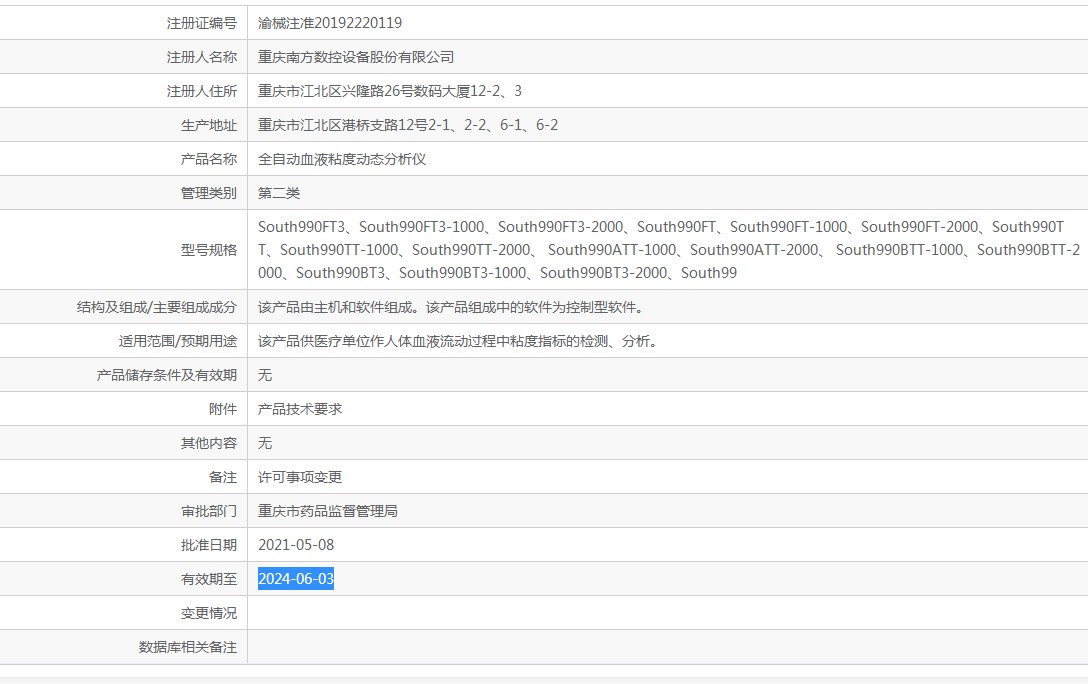
Task: Click the 备注 label
Action: coord(223,477)
